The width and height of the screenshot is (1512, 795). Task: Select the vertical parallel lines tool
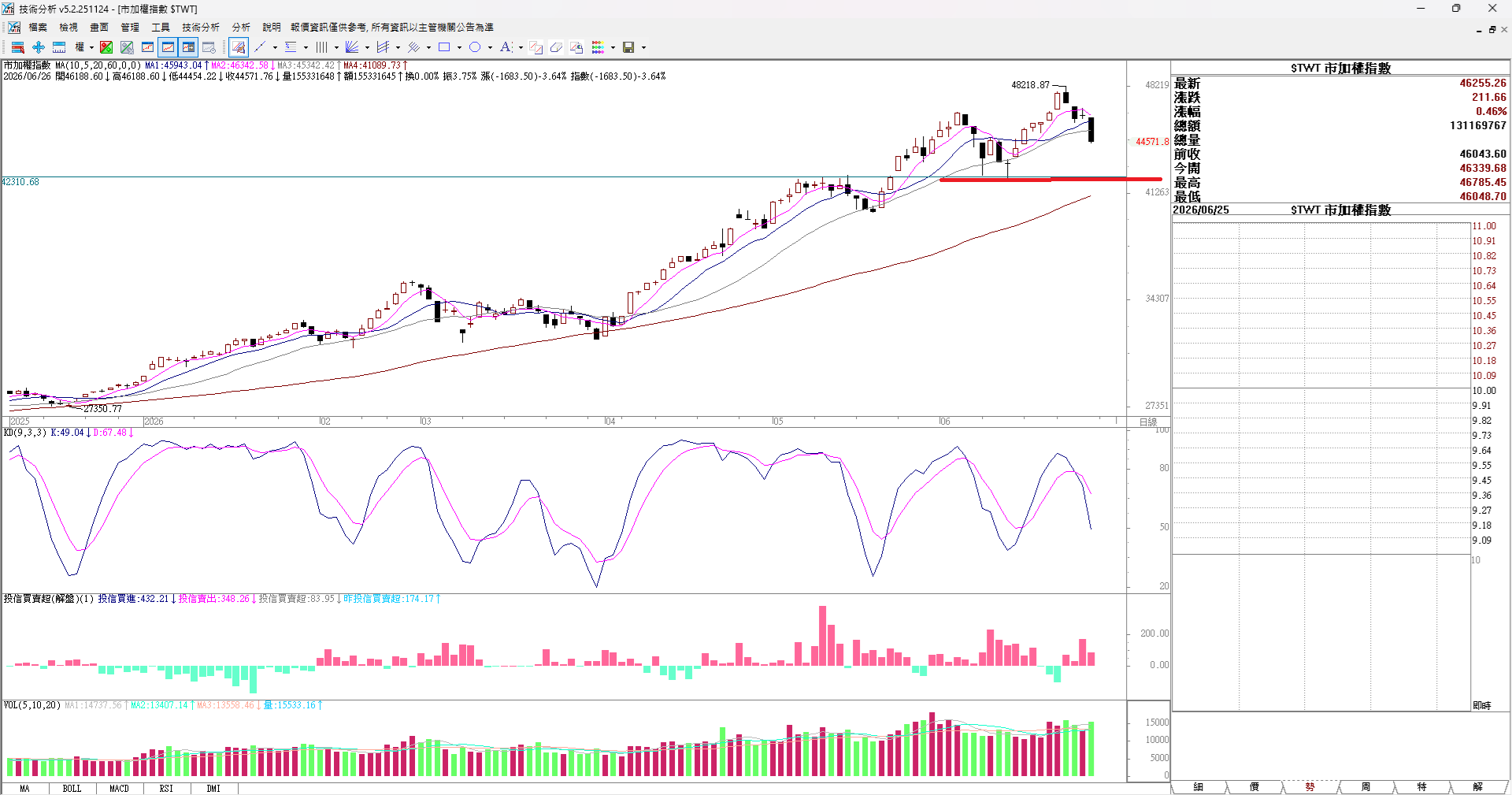pyautogui.click(x=321, y=47)
